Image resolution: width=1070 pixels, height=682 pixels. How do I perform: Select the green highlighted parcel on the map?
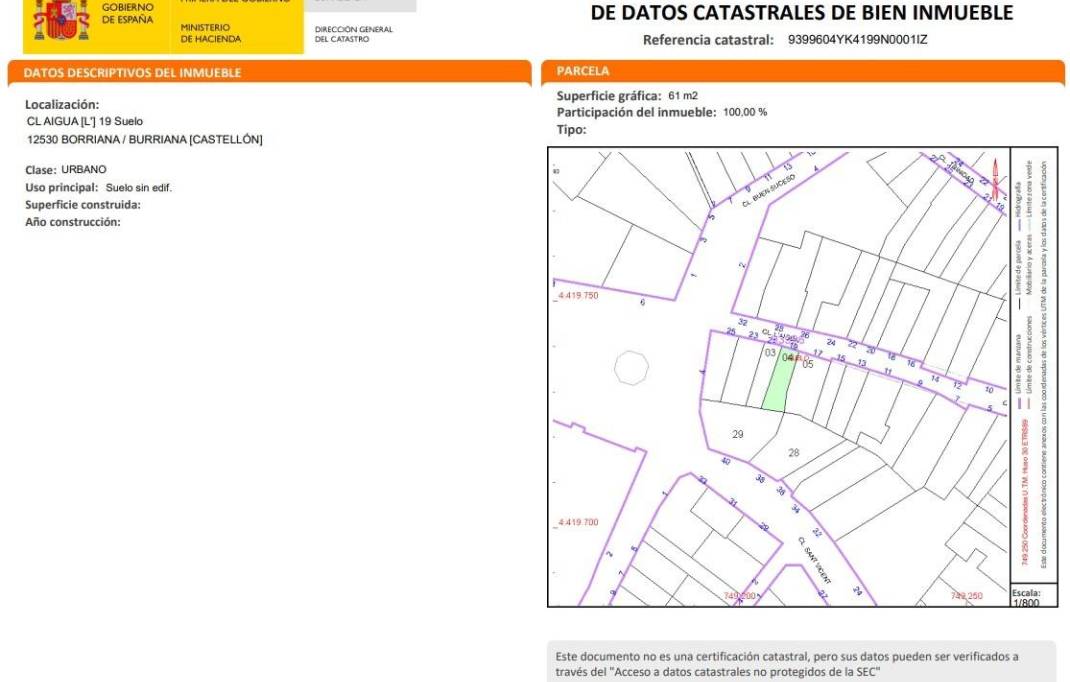point(779,380)
